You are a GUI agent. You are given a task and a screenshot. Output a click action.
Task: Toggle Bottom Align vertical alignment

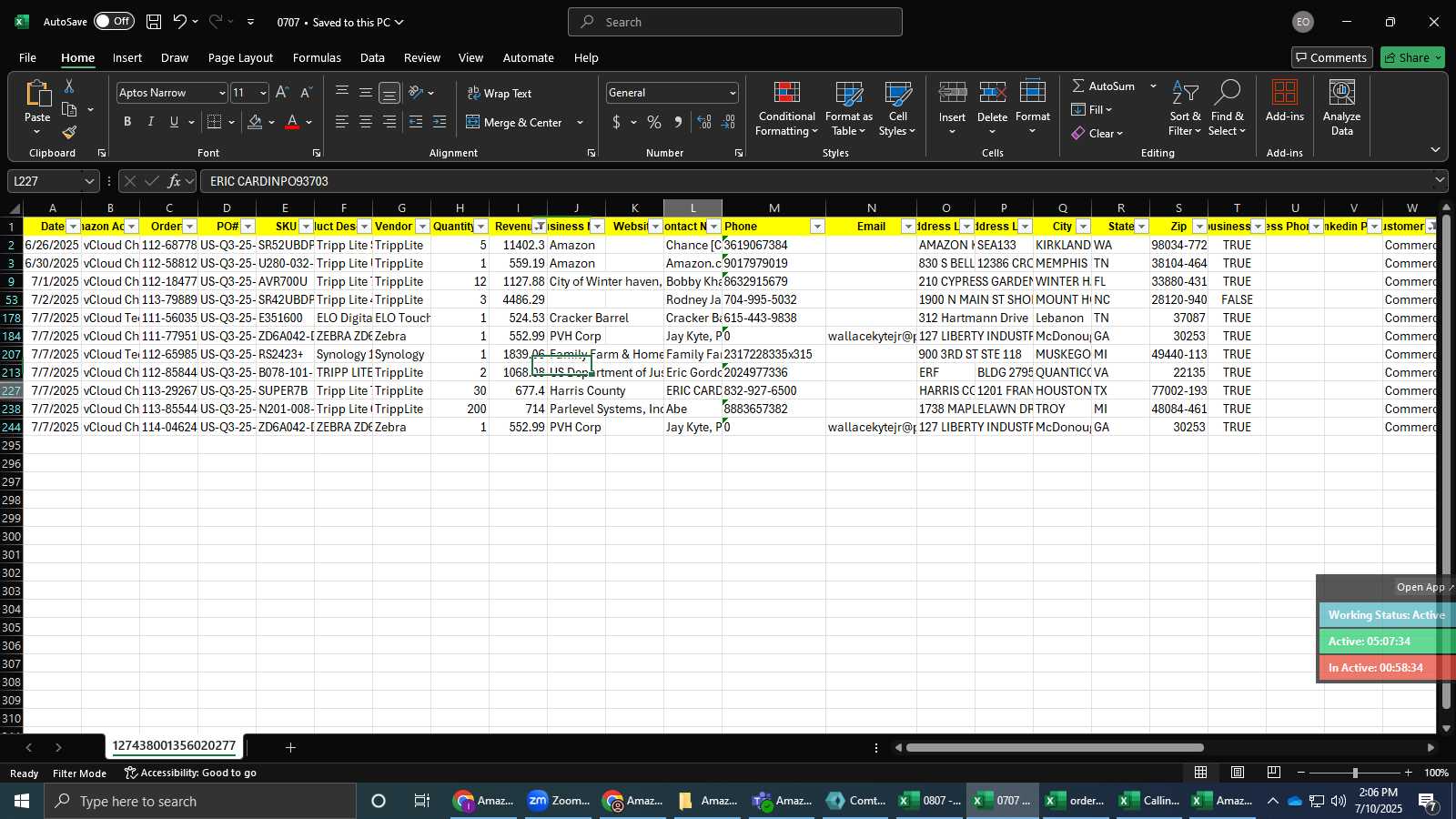tap(389, 93)
